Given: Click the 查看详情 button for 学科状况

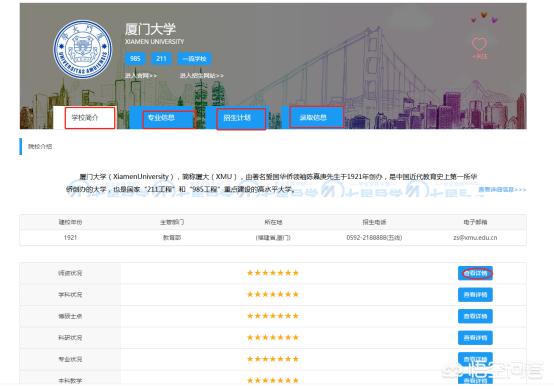Looking at the screenshot, I should point(475,295).
